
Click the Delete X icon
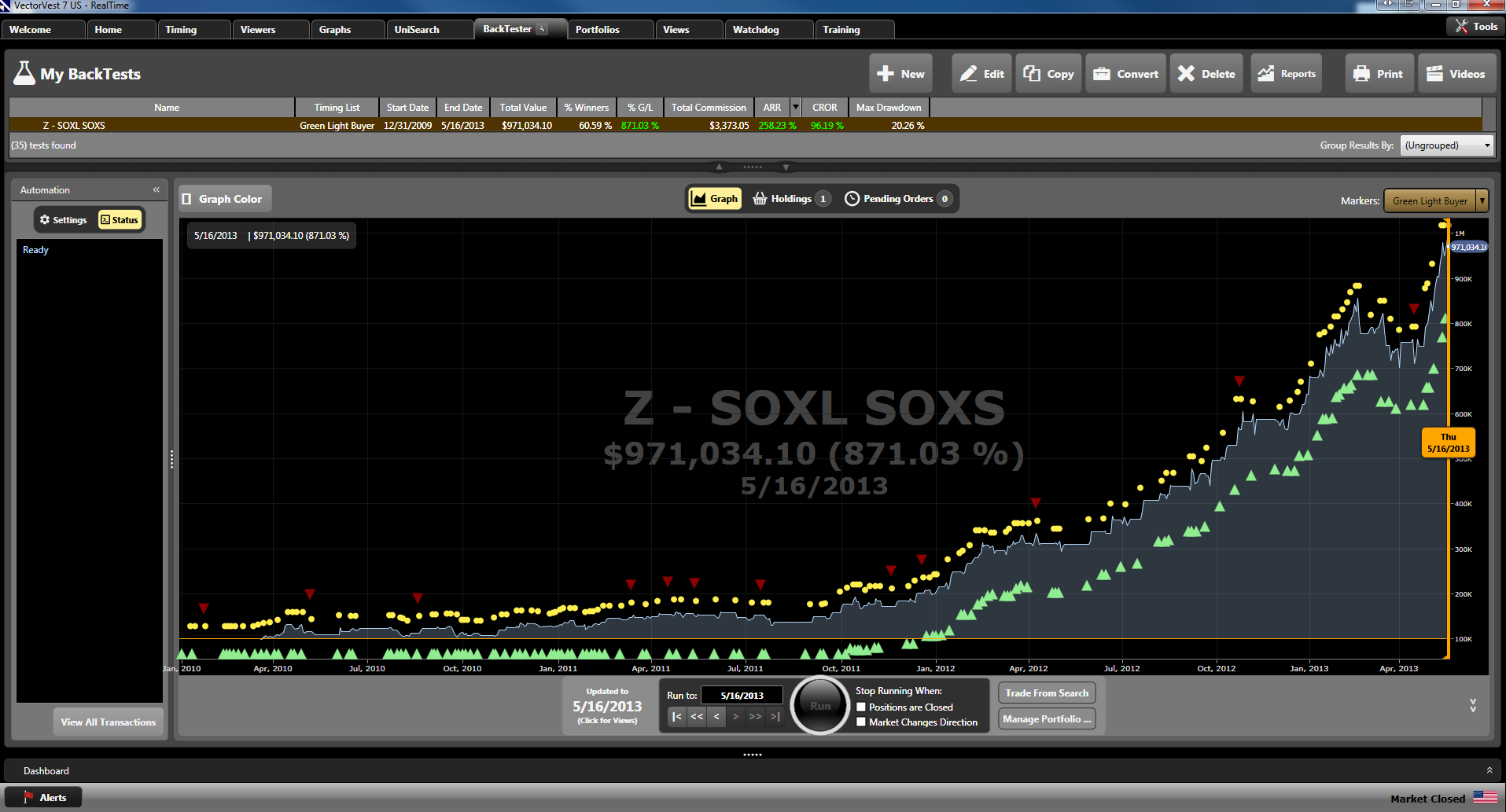click(1186, 73)
